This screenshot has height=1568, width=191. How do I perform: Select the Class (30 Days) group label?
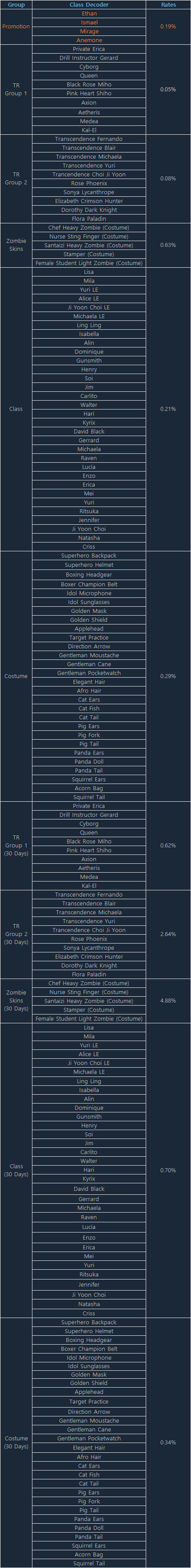click(16, 1170)
